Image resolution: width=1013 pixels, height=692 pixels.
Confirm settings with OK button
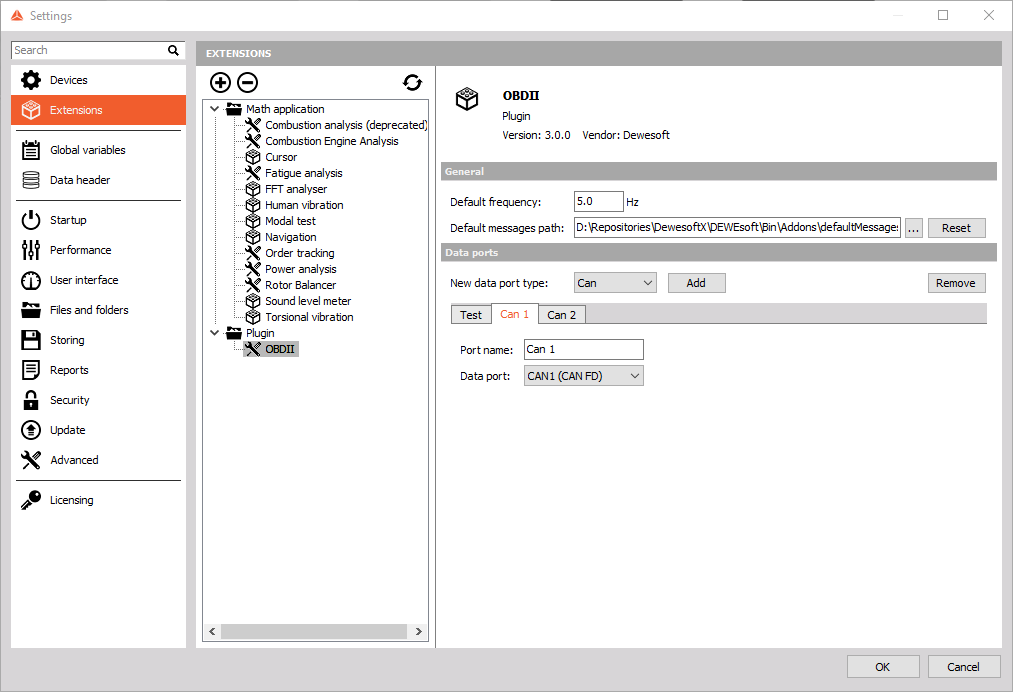(882, 667)
